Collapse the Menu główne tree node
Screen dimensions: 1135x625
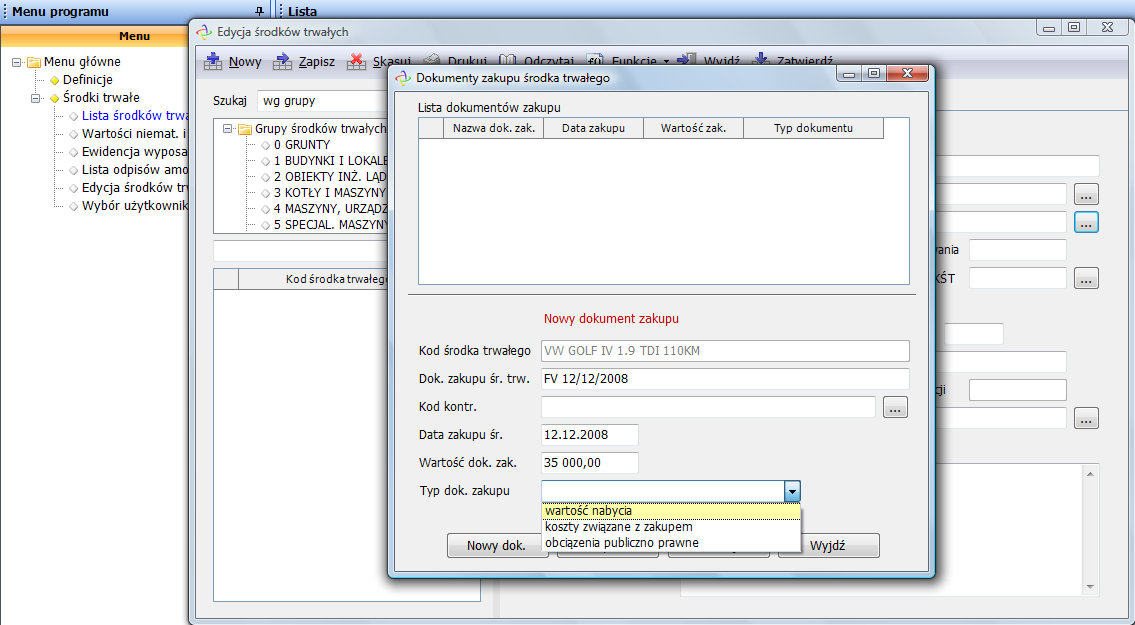(x=17, y=62)
